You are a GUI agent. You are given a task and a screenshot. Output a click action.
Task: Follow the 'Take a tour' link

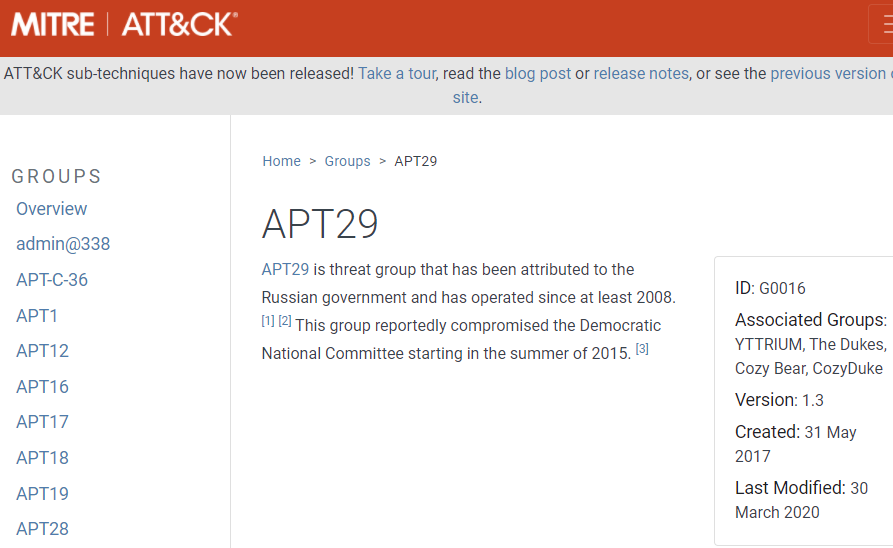[x=397, y=73]
